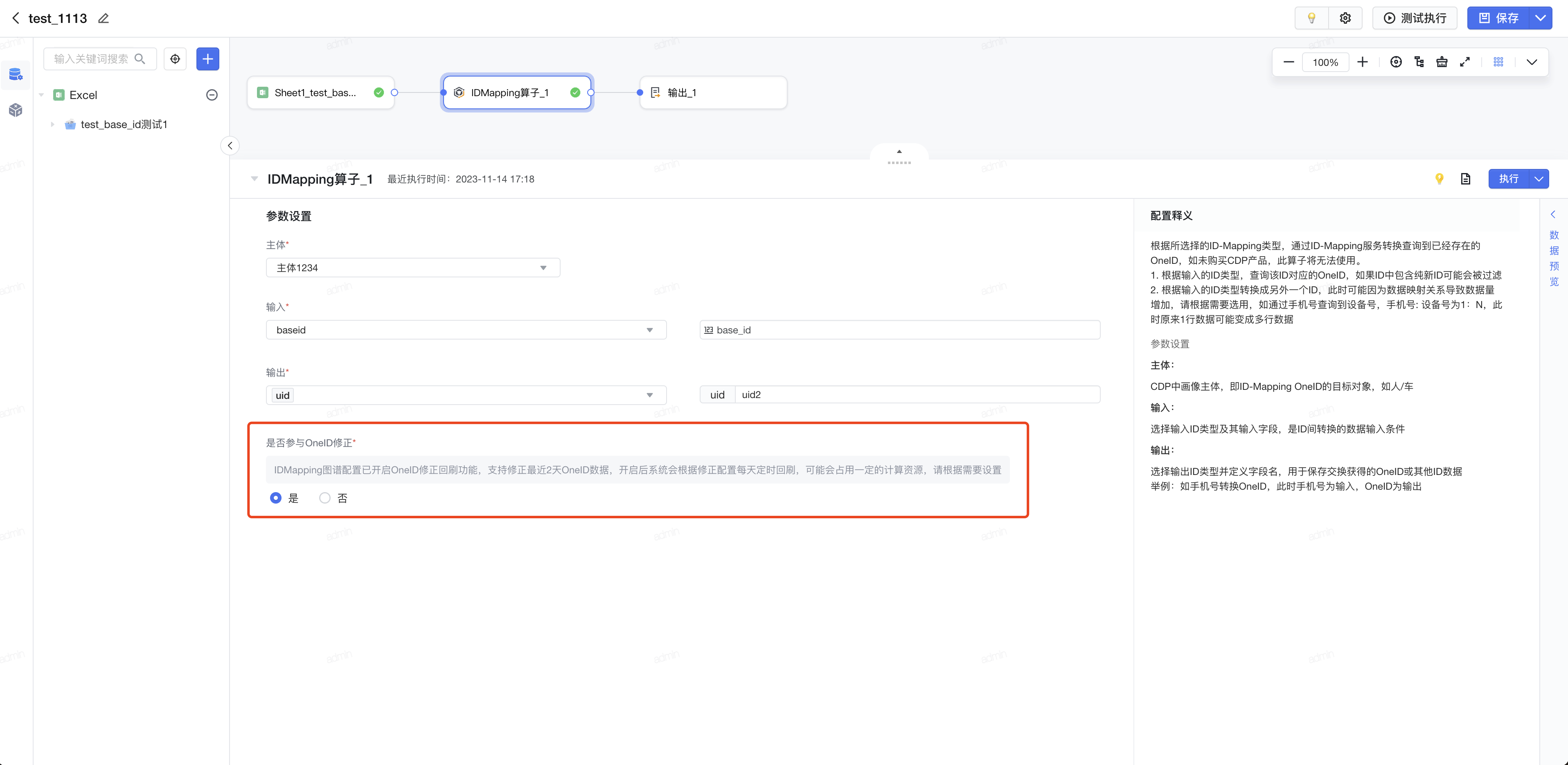The image size is (1568, 765).
Task: Click the base_id input field
Action: [x=900, y=330]
